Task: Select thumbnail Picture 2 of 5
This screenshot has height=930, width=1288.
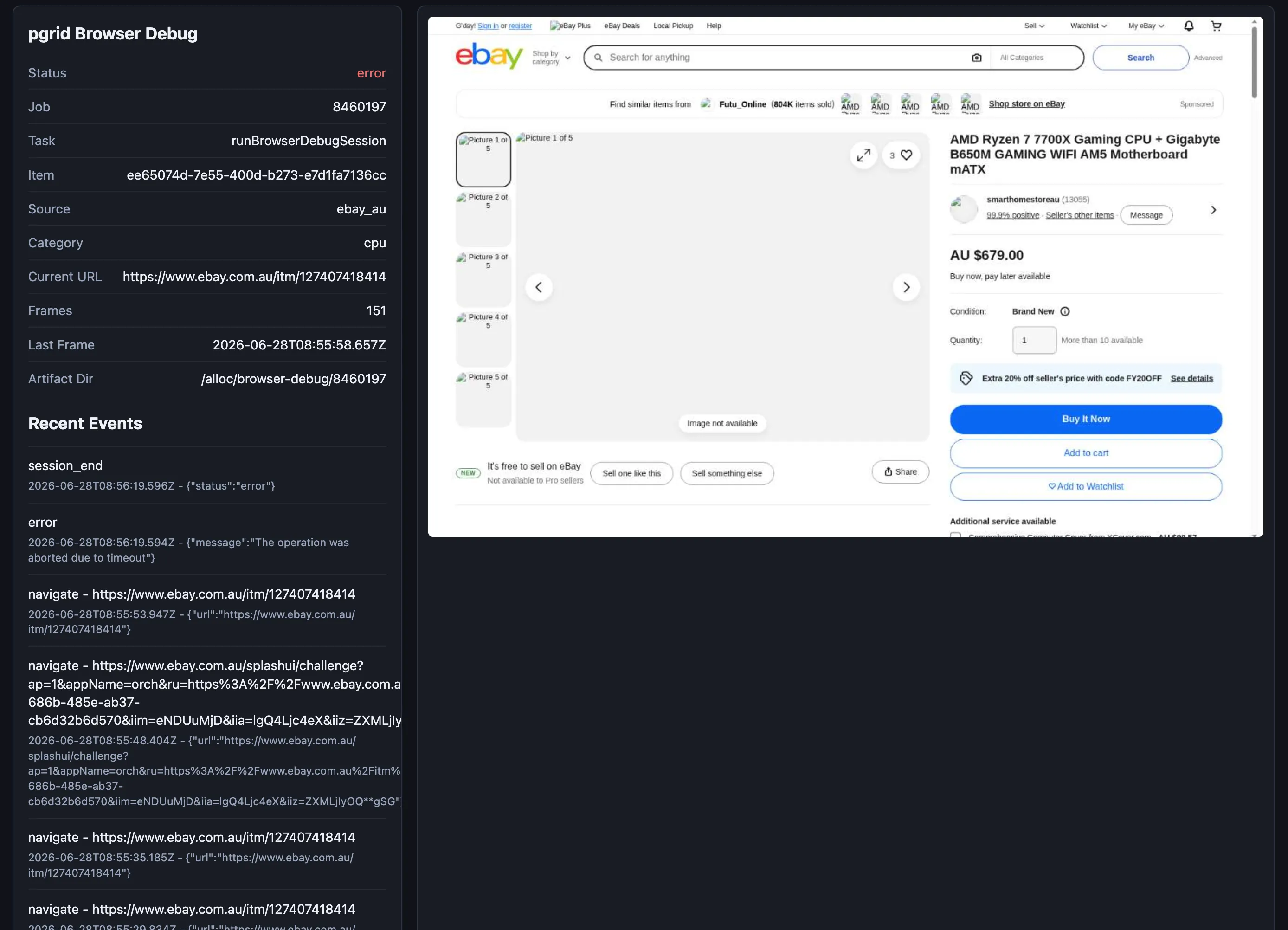Action: point(483,220)
